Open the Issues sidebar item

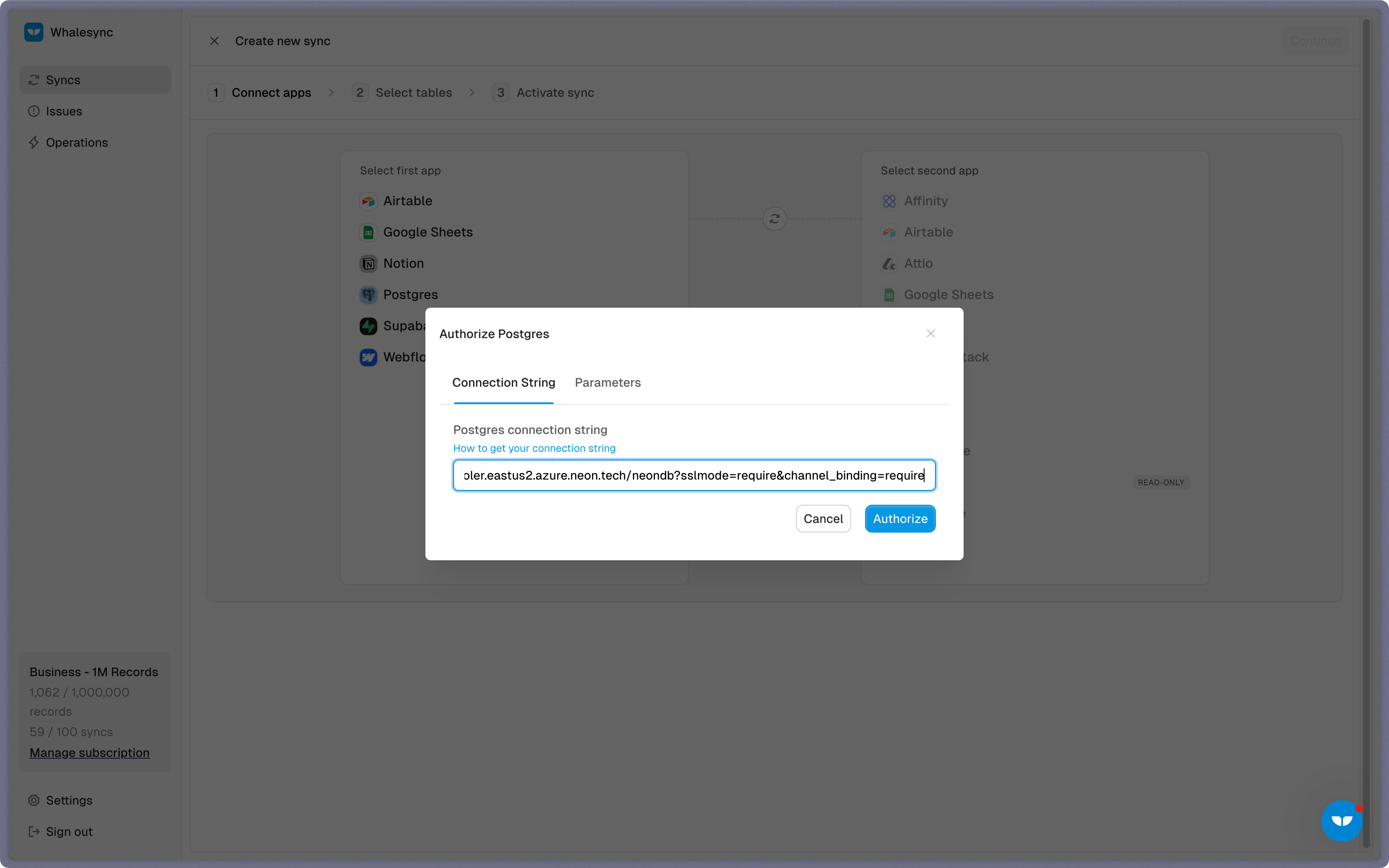(95, 112)
